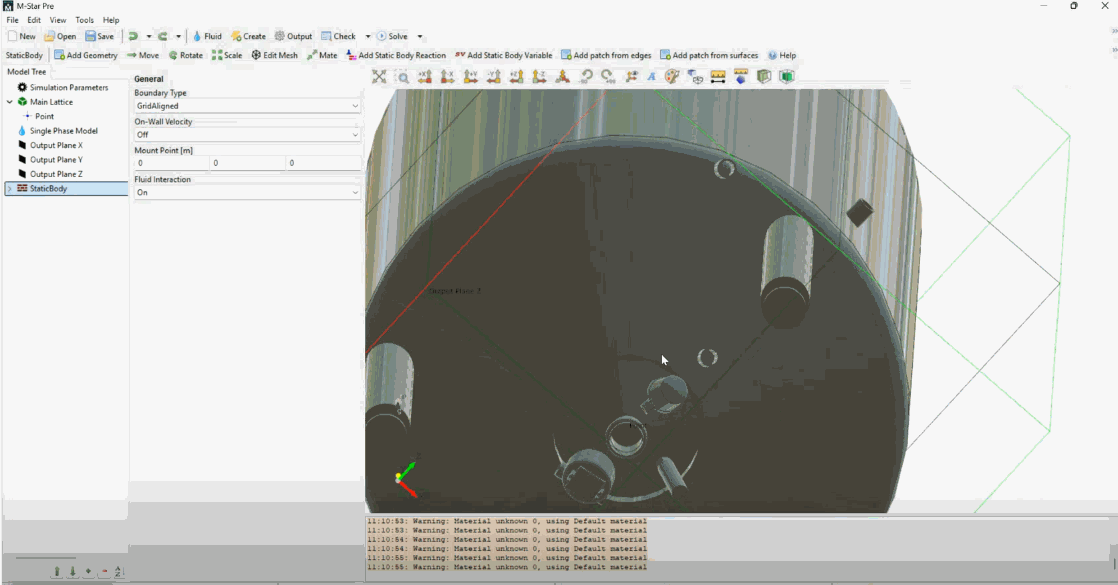Click Add patch from surfaces
This screenshot has height=585, width=1118.
point(709,56)
